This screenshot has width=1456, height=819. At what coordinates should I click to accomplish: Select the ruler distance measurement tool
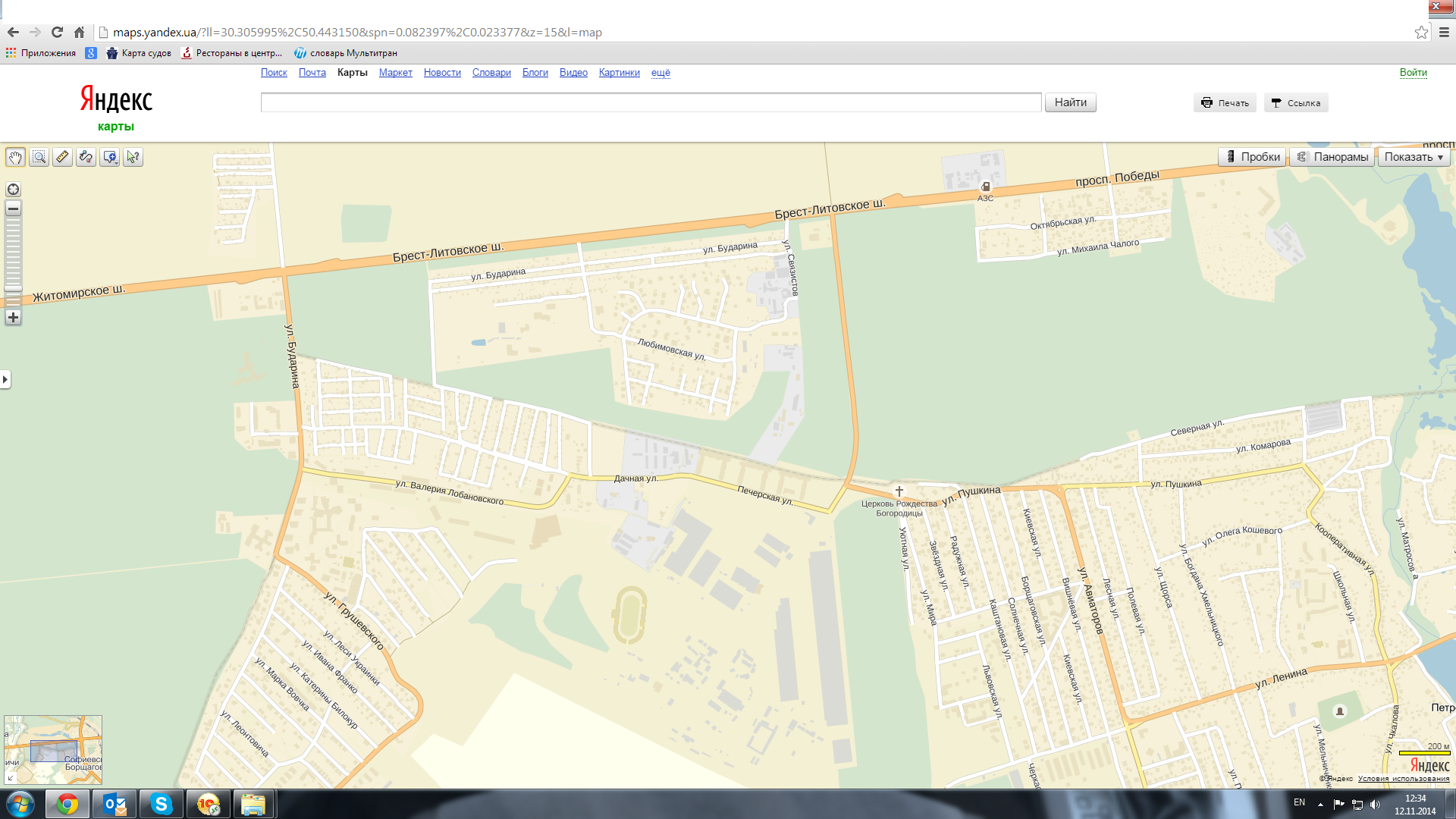click(62, 157)
